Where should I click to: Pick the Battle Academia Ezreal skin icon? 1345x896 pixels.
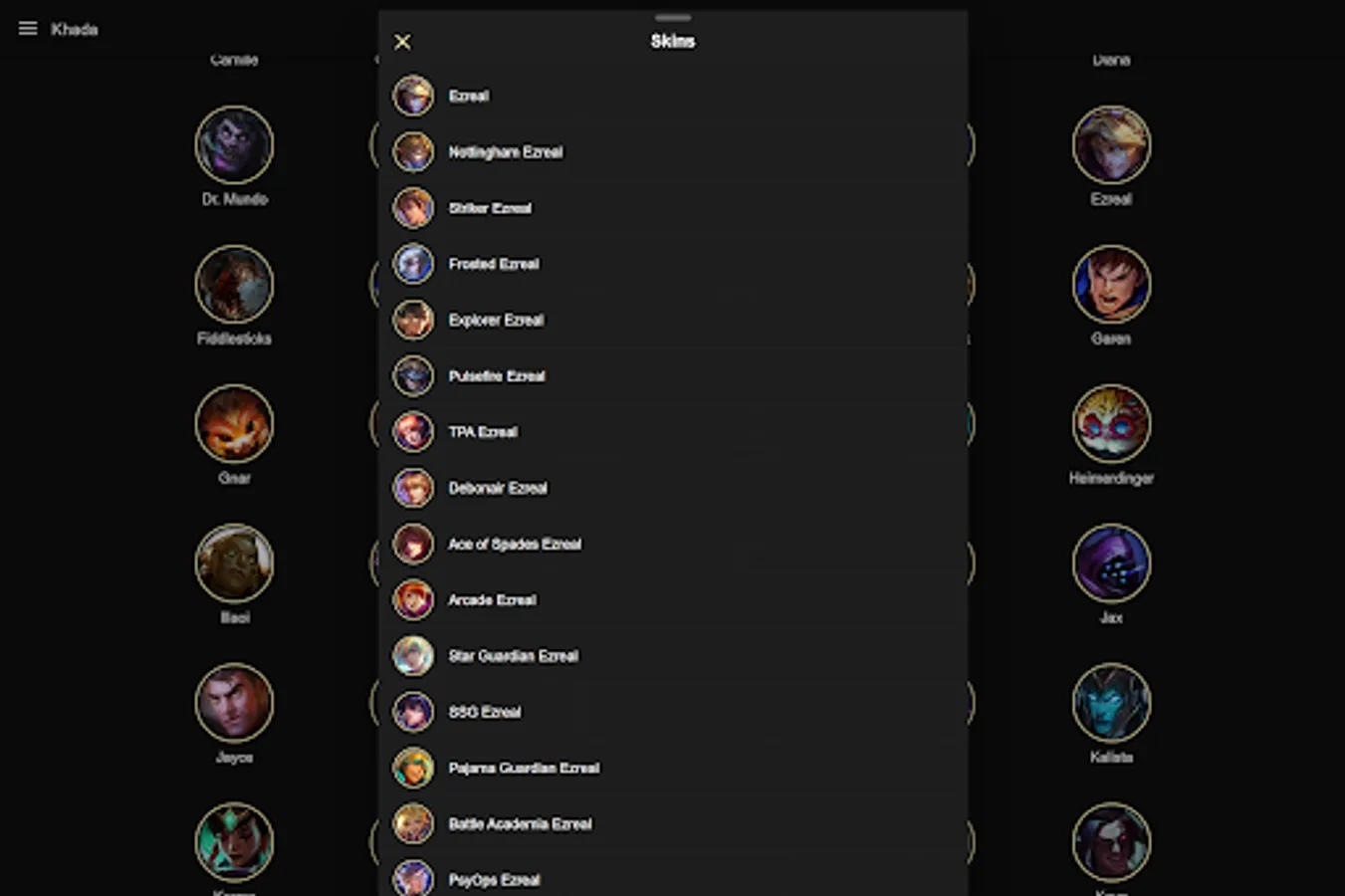coord(413,824)
